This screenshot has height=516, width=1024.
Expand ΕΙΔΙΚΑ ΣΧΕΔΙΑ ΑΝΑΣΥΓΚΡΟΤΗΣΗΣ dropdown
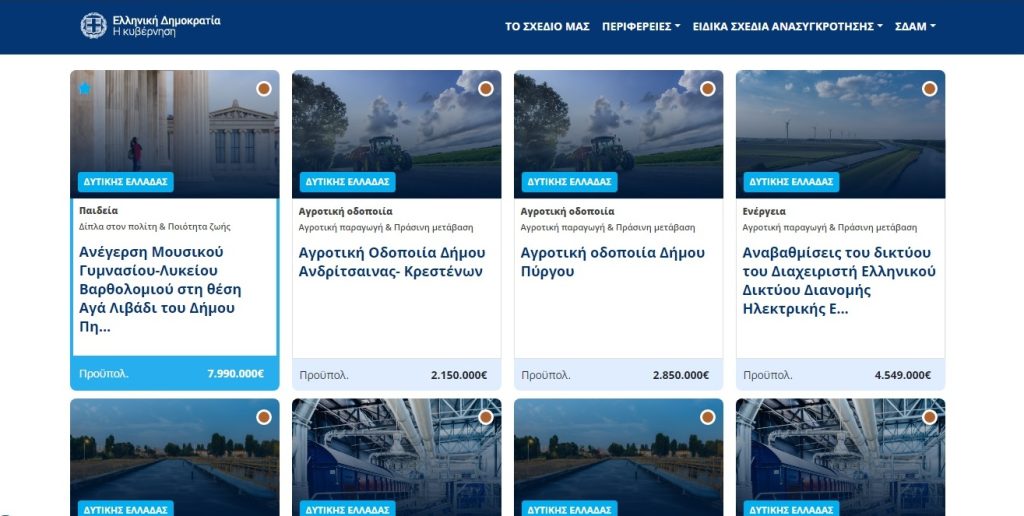point(788,27)
